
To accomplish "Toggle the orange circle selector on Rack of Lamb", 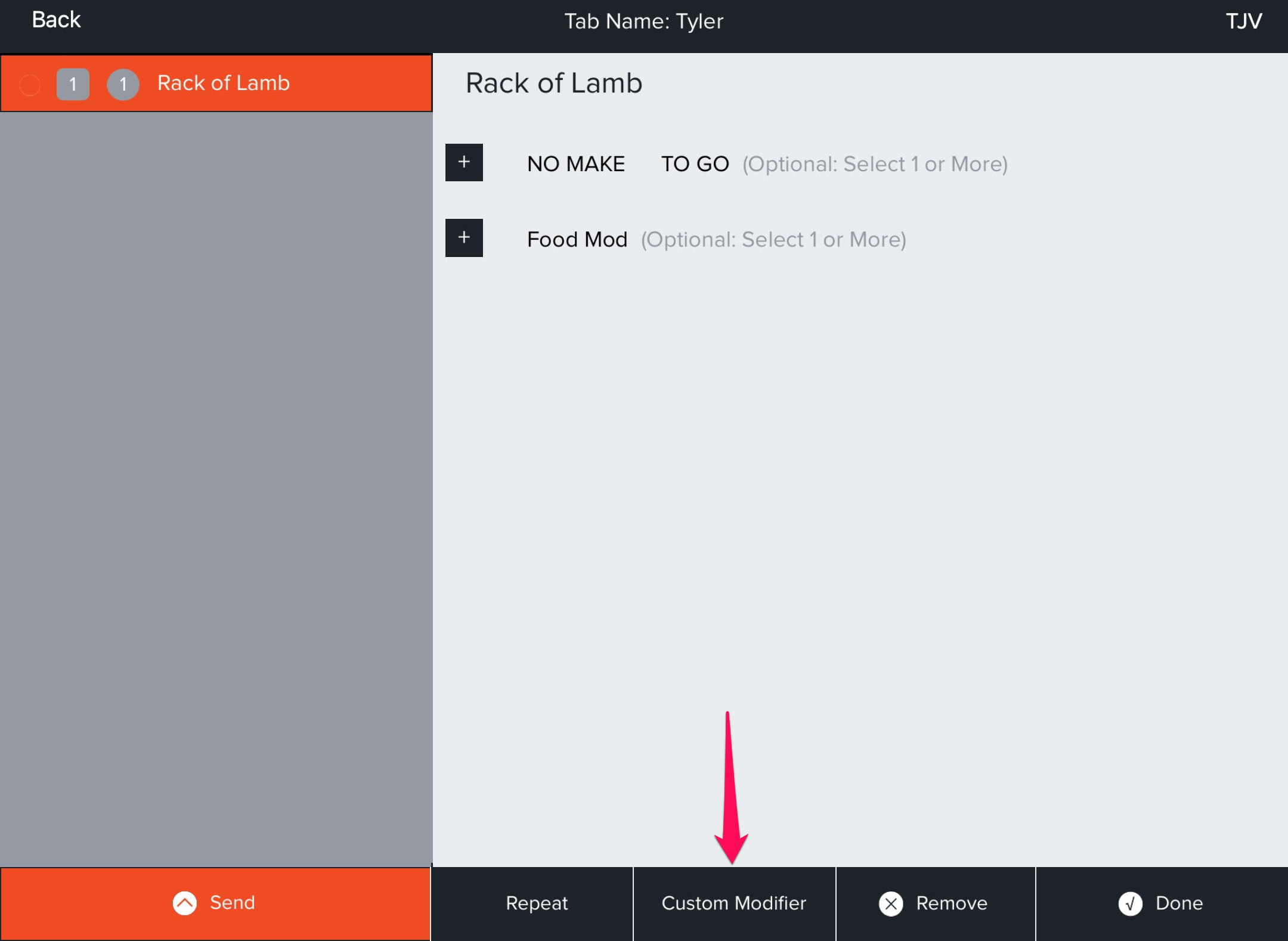I will click(x=30, y=85).
